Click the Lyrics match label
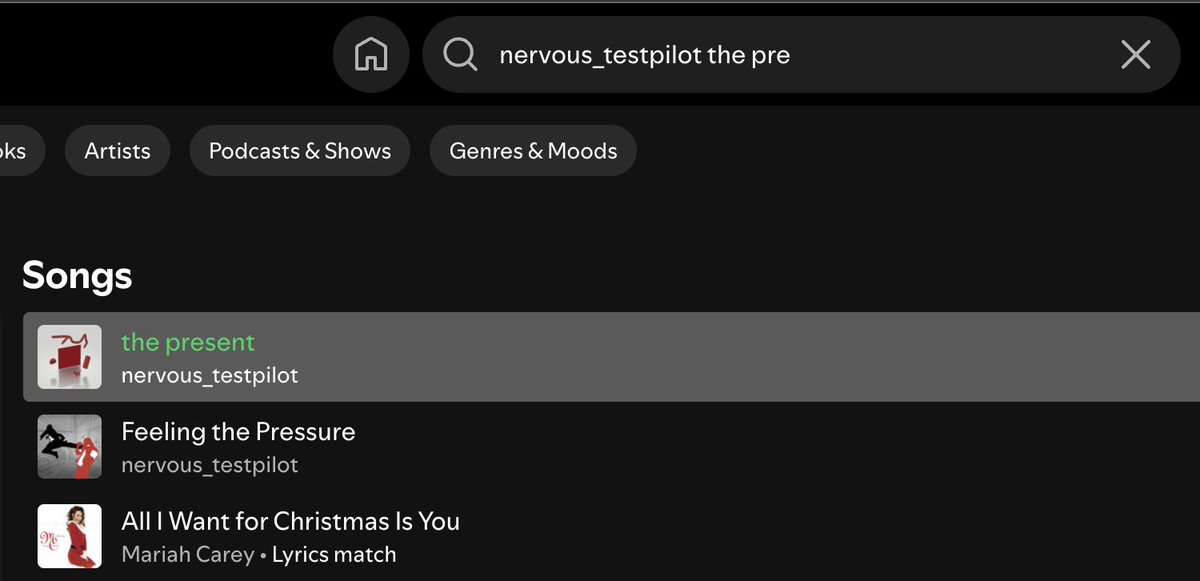 click(334, 554)
